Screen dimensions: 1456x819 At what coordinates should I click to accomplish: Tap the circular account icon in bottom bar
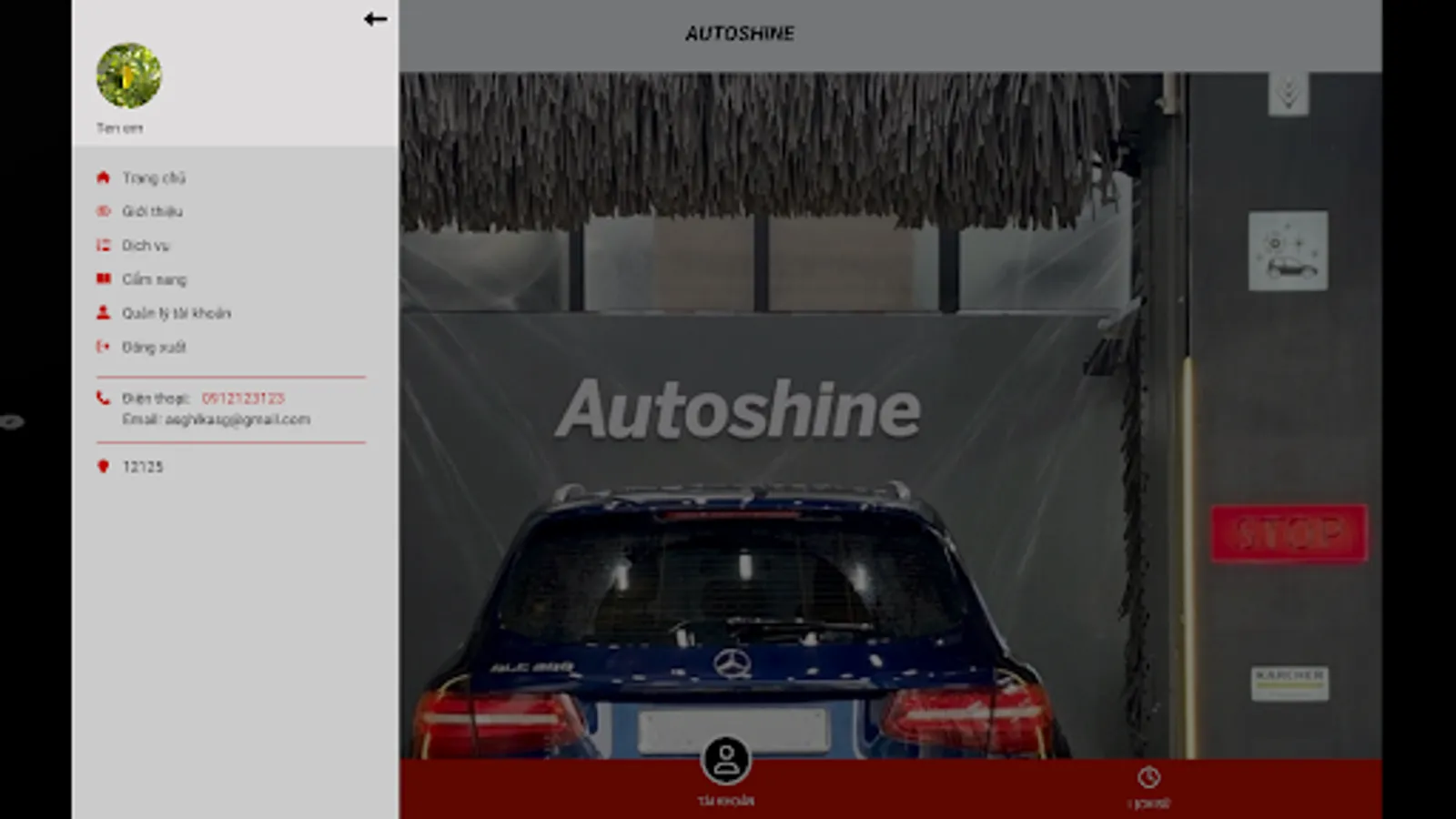(726, 761)
